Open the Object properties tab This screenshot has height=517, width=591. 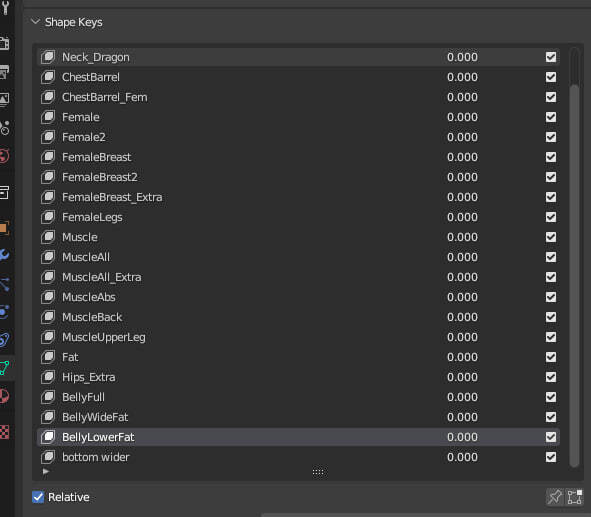tap(5, 228)
